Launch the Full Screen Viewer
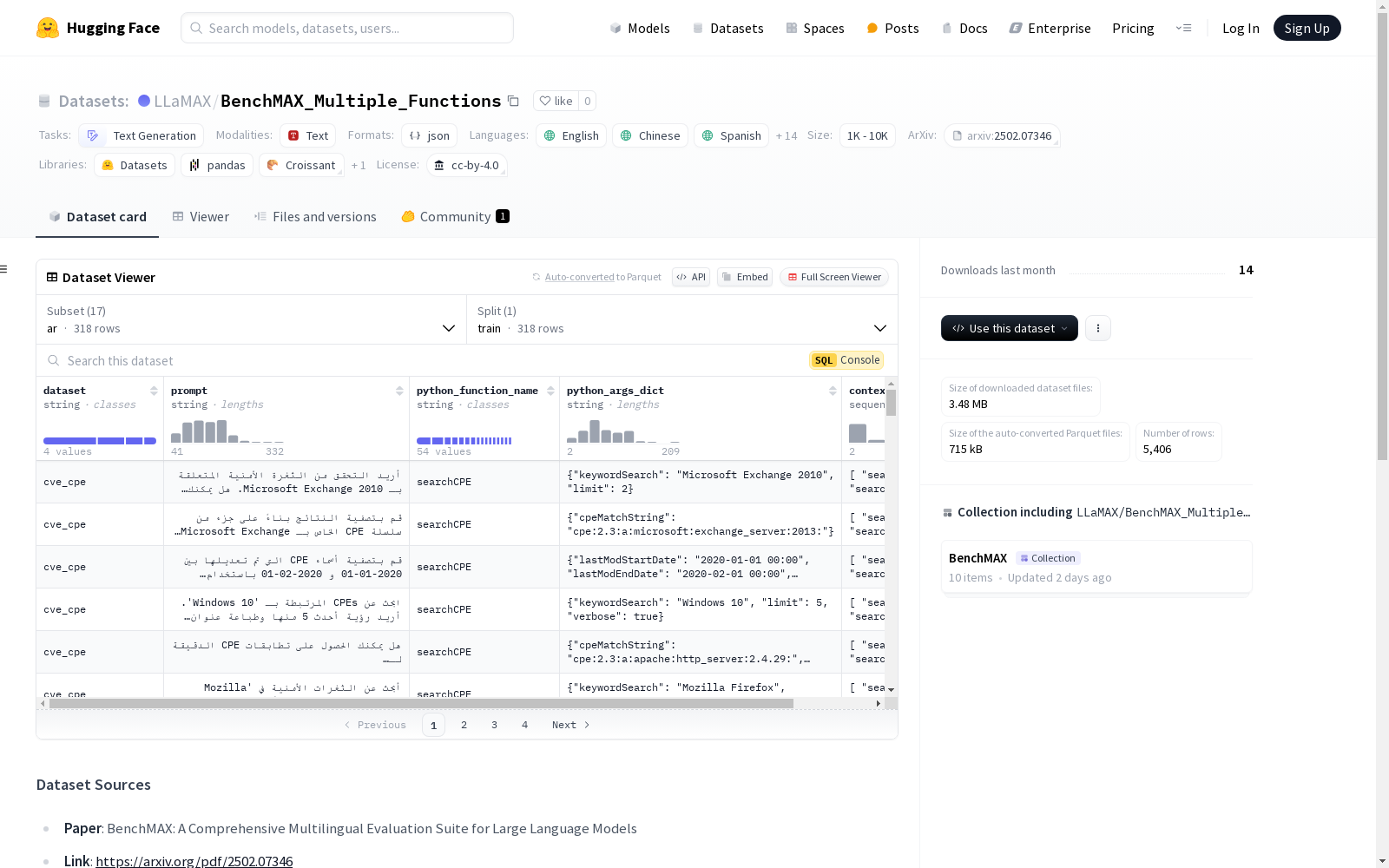 (833, 277)
